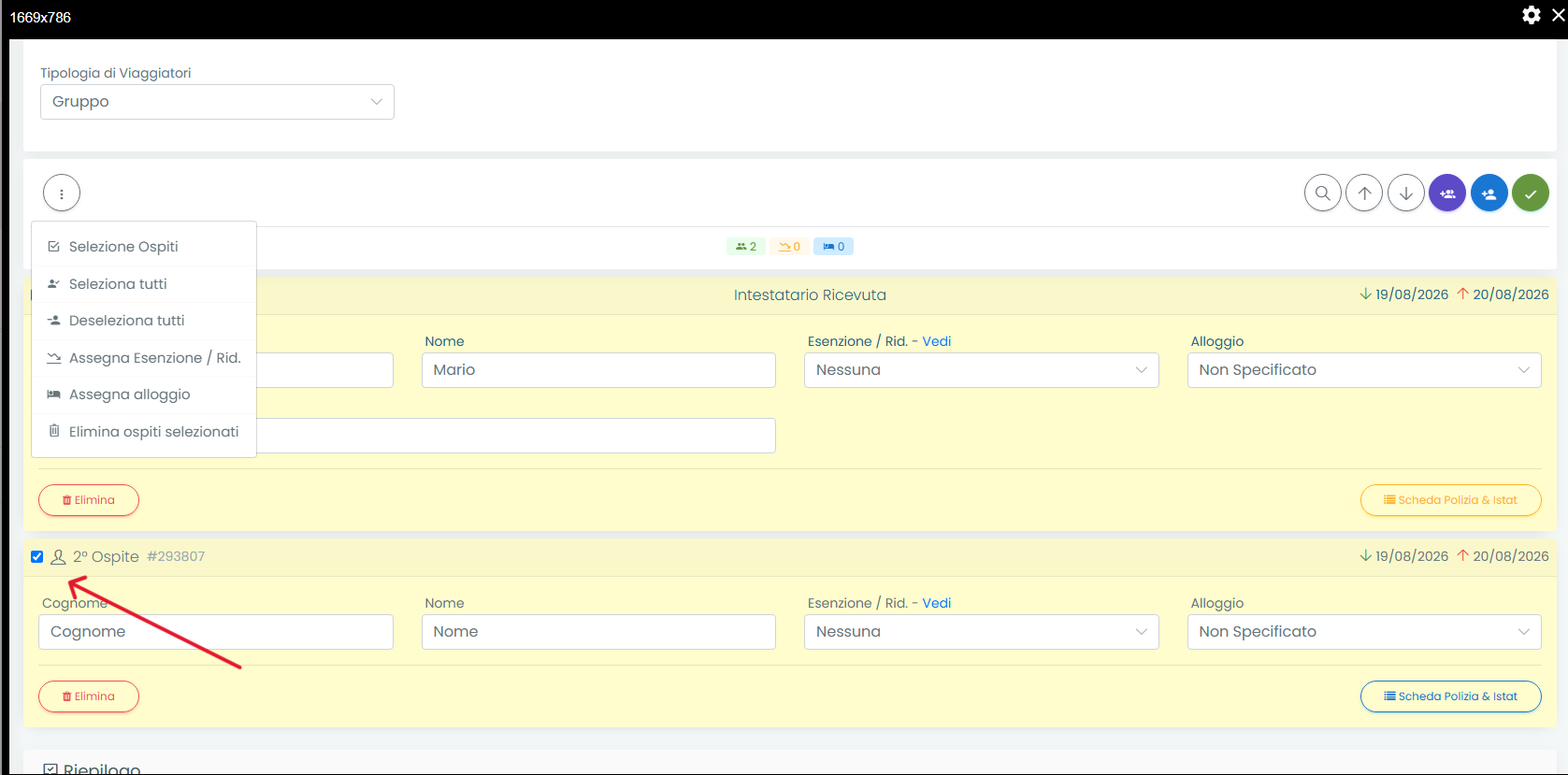Viewport: 1568px width, 775px height.
Task: Click arrival date 19/08/2026 in 2° Ospite row
Action: point(1412,556)
